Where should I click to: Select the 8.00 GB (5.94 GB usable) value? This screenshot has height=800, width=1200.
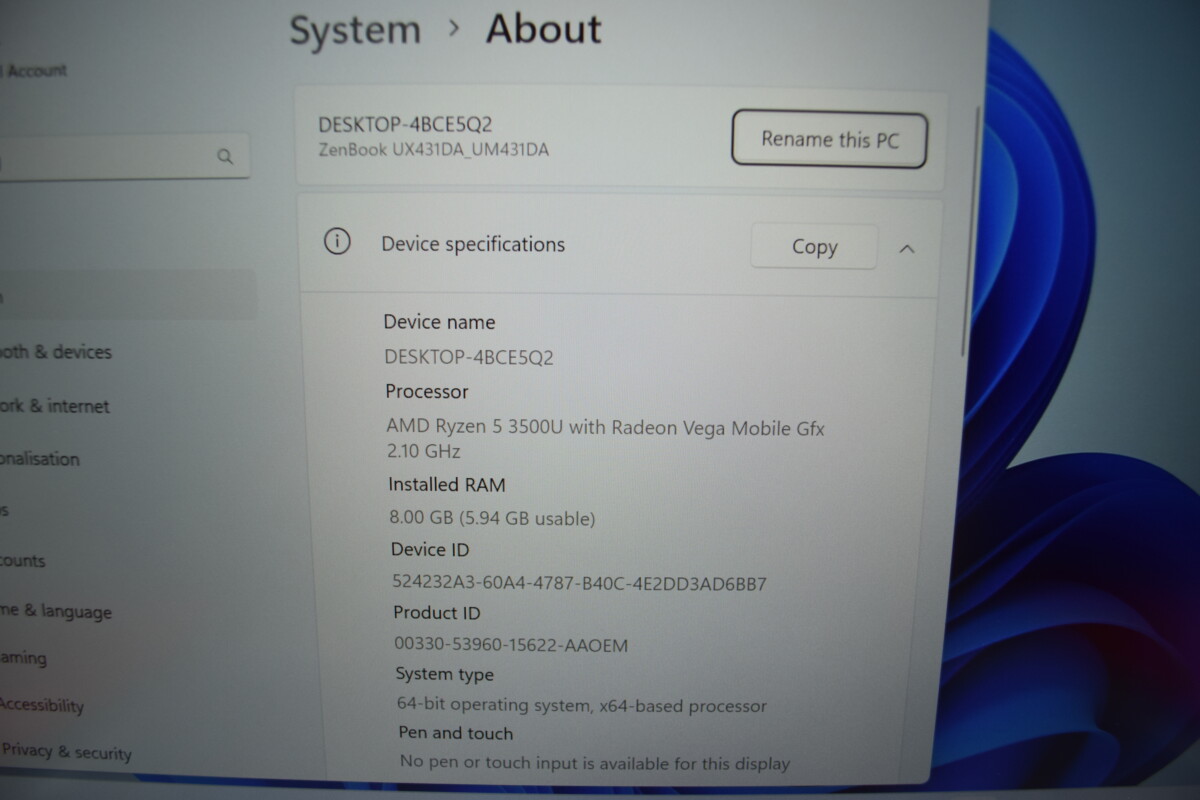tap(492, 518)
